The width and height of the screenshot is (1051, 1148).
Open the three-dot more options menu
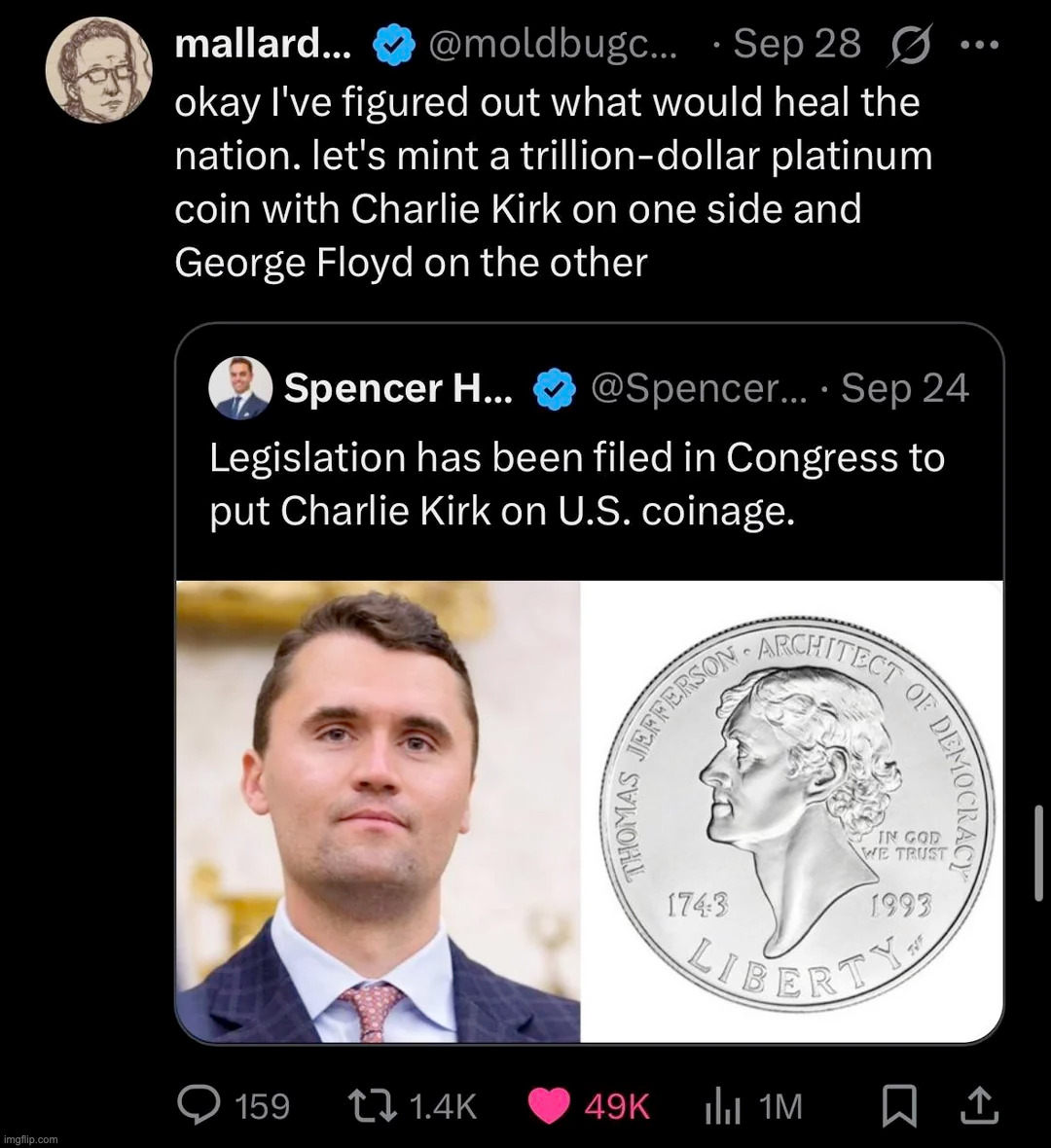(x=984, y=44)
